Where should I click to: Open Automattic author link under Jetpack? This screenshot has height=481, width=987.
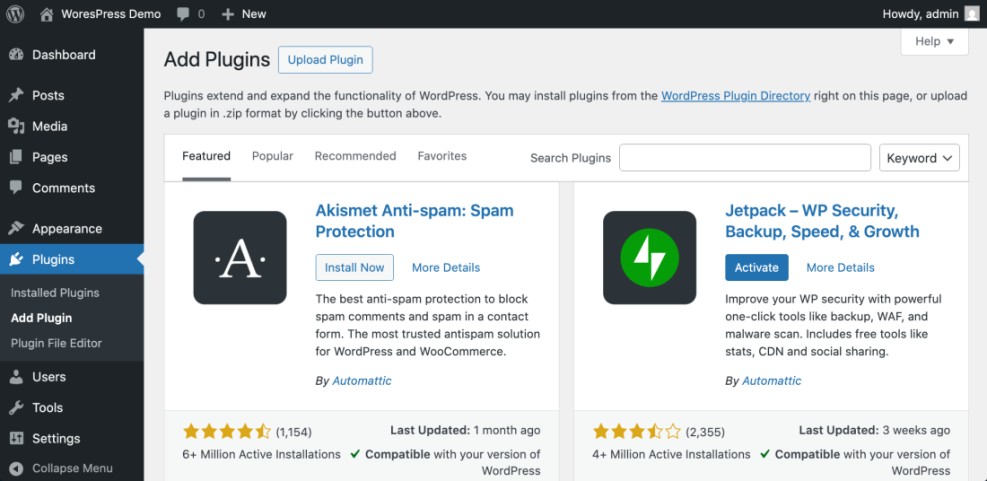point(772,381)
